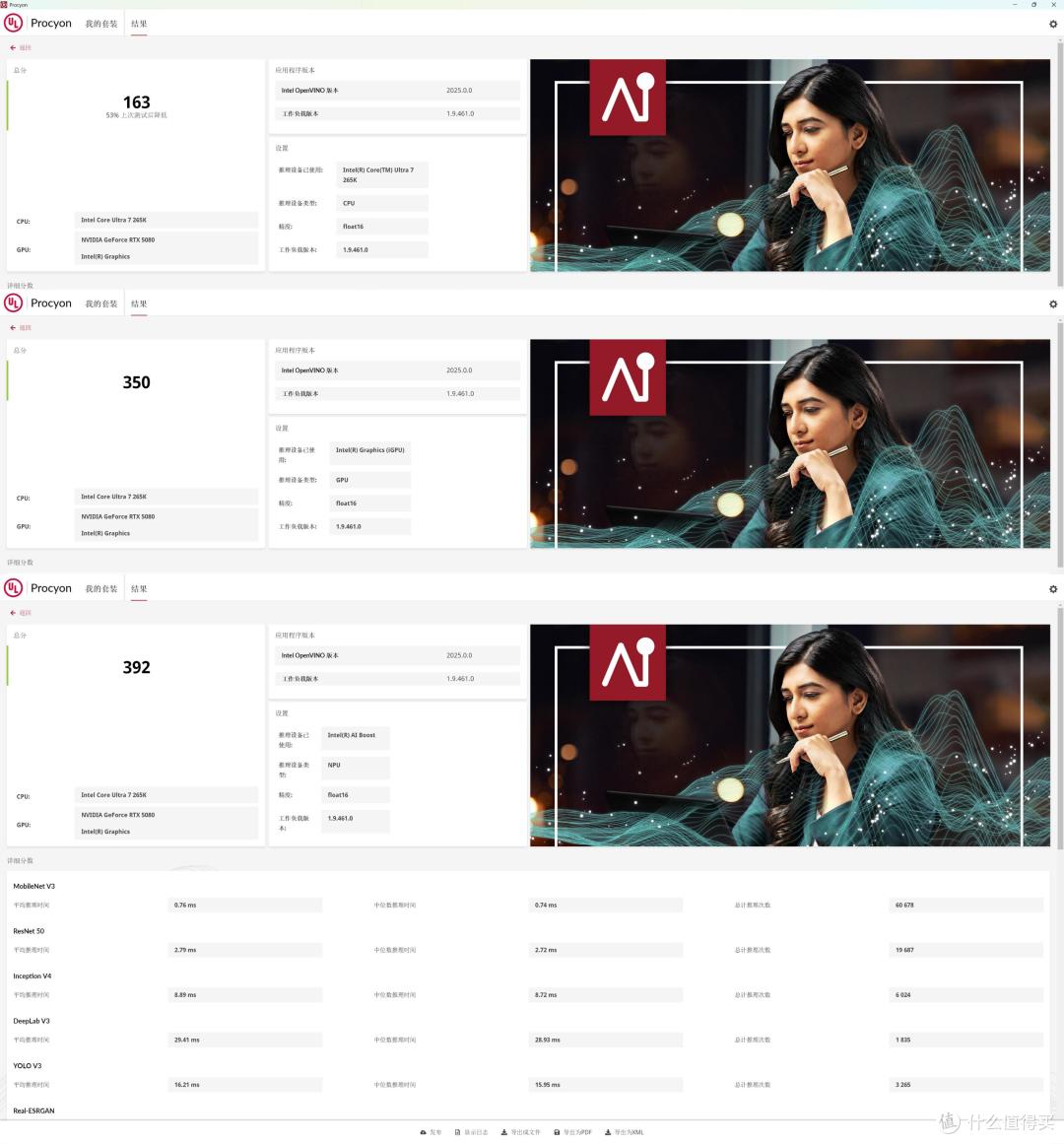Select 结果 tab in 163-score header

tap(139, 24)
